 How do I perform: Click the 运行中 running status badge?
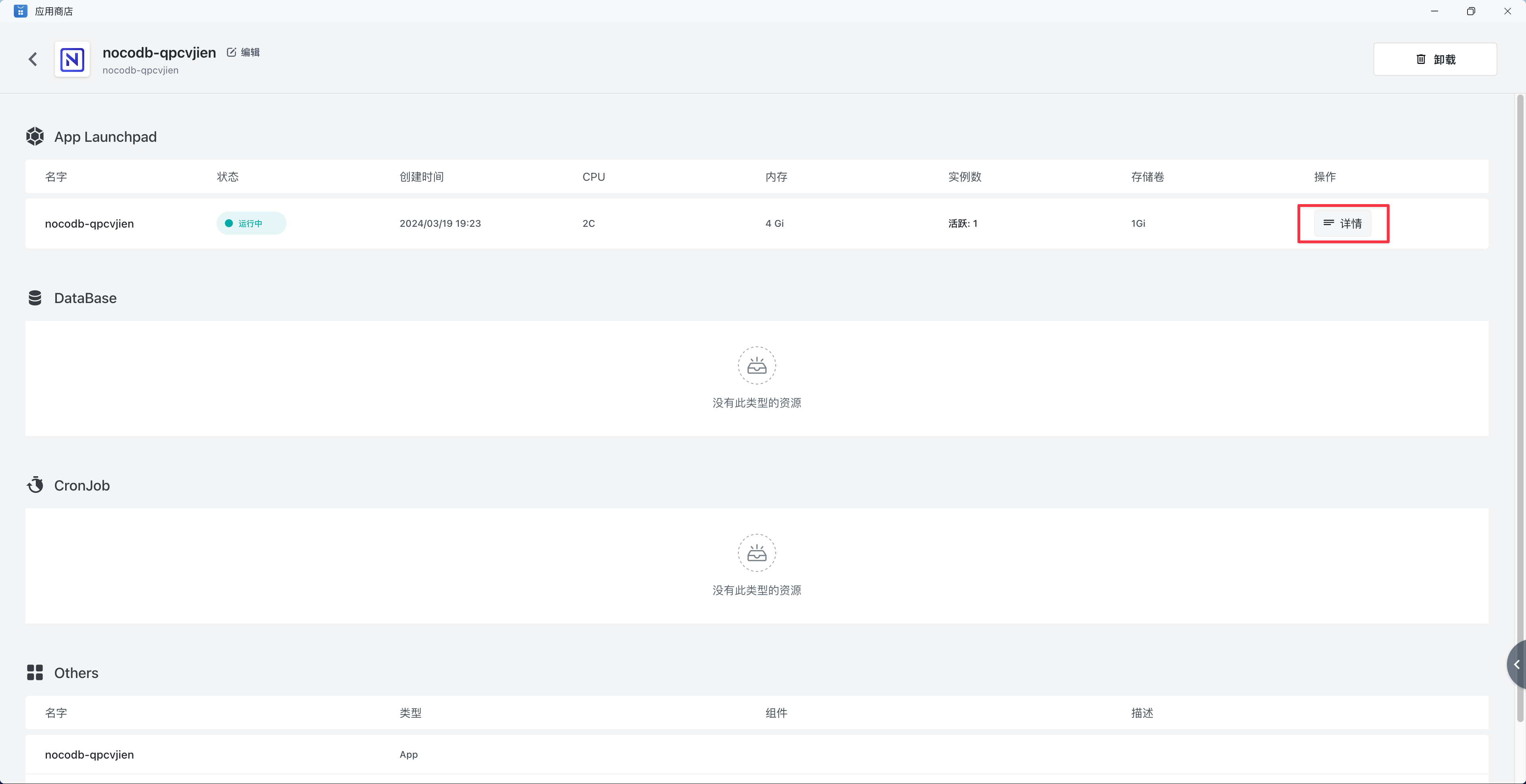[251, 223]
